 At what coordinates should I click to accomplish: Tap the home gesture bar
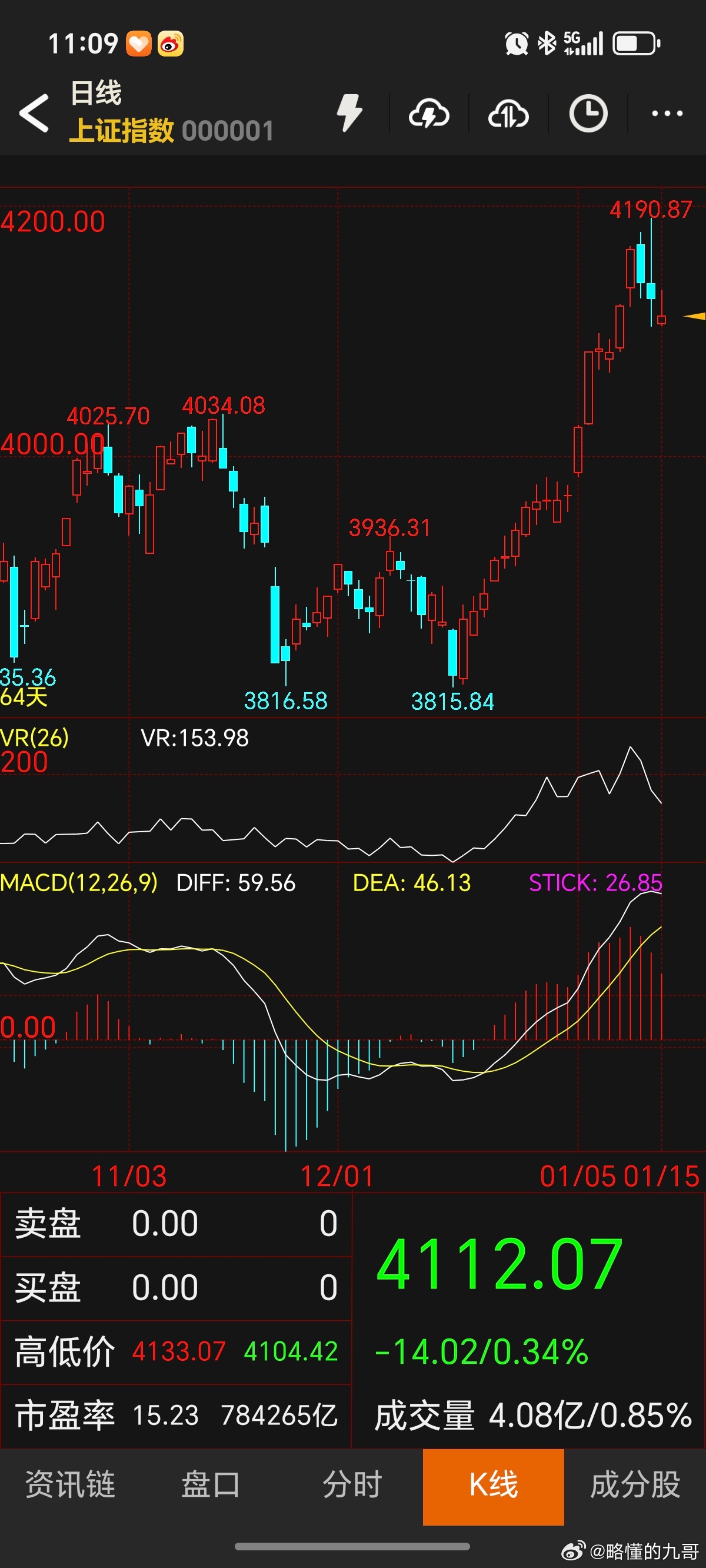click(352, 1546)
